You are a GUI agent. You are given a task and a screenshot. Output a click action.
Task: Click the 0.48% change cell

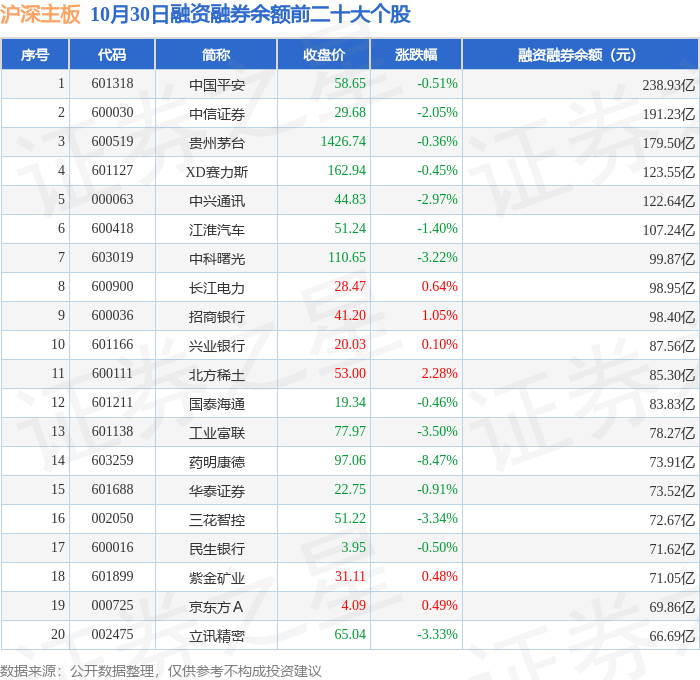[440, 577]
